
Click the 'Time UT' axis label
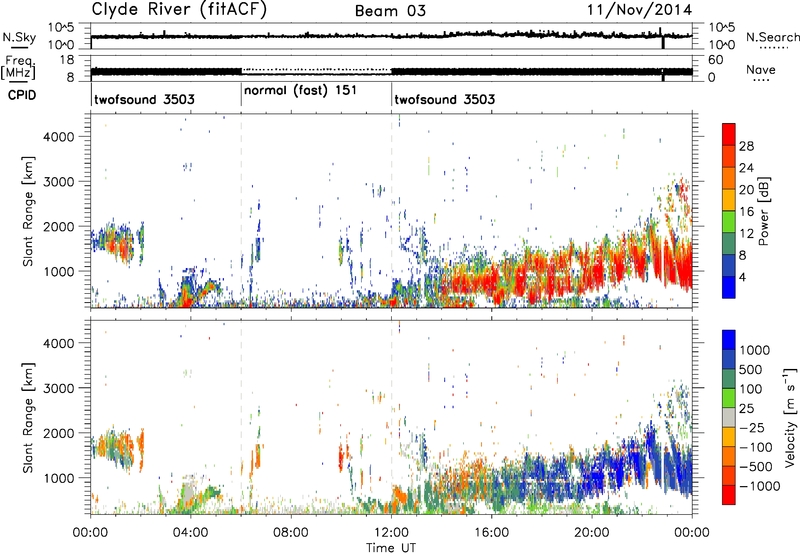click(x=391, y=548)
